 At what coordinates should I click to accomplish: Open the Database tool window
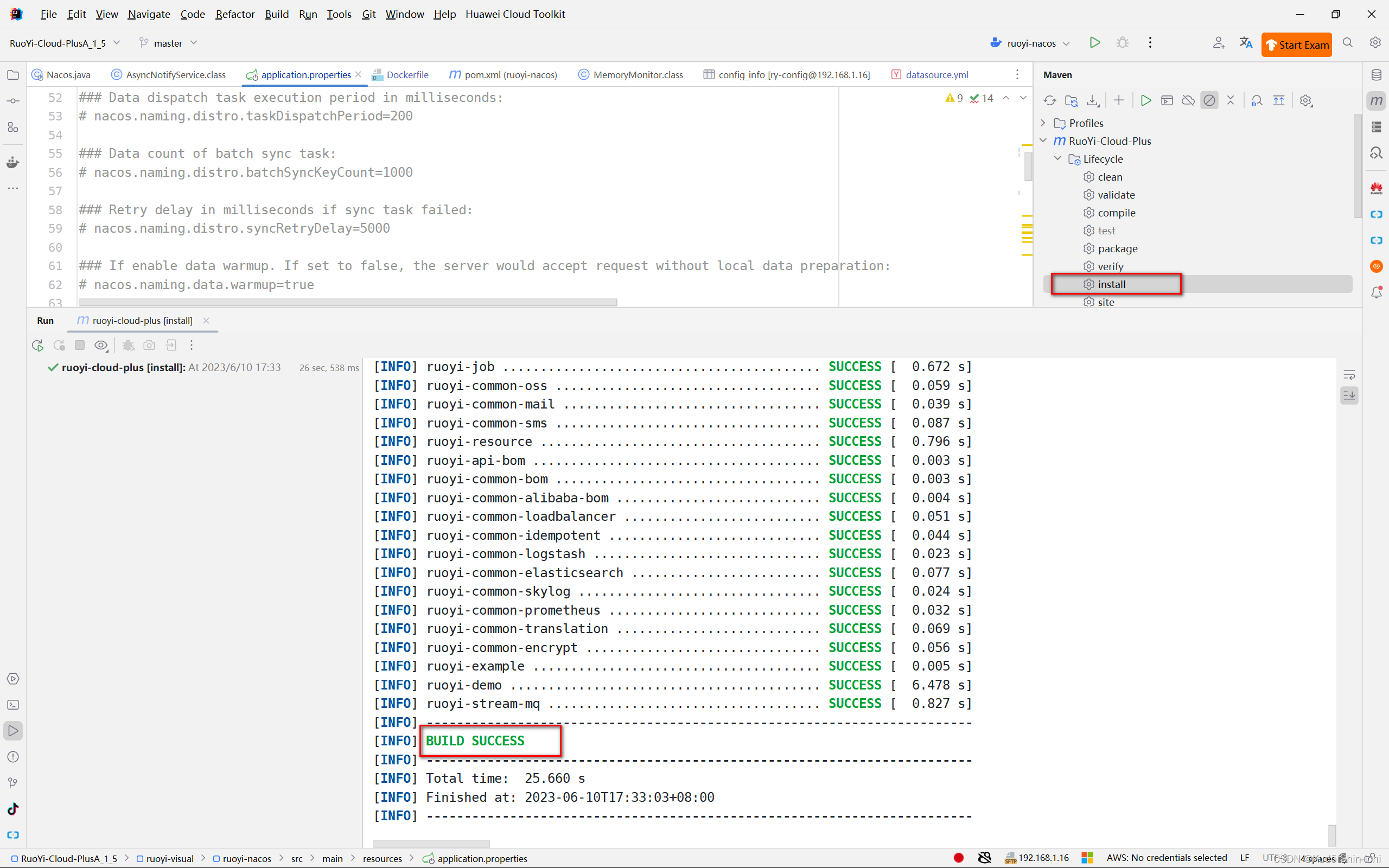point(1377,75)
